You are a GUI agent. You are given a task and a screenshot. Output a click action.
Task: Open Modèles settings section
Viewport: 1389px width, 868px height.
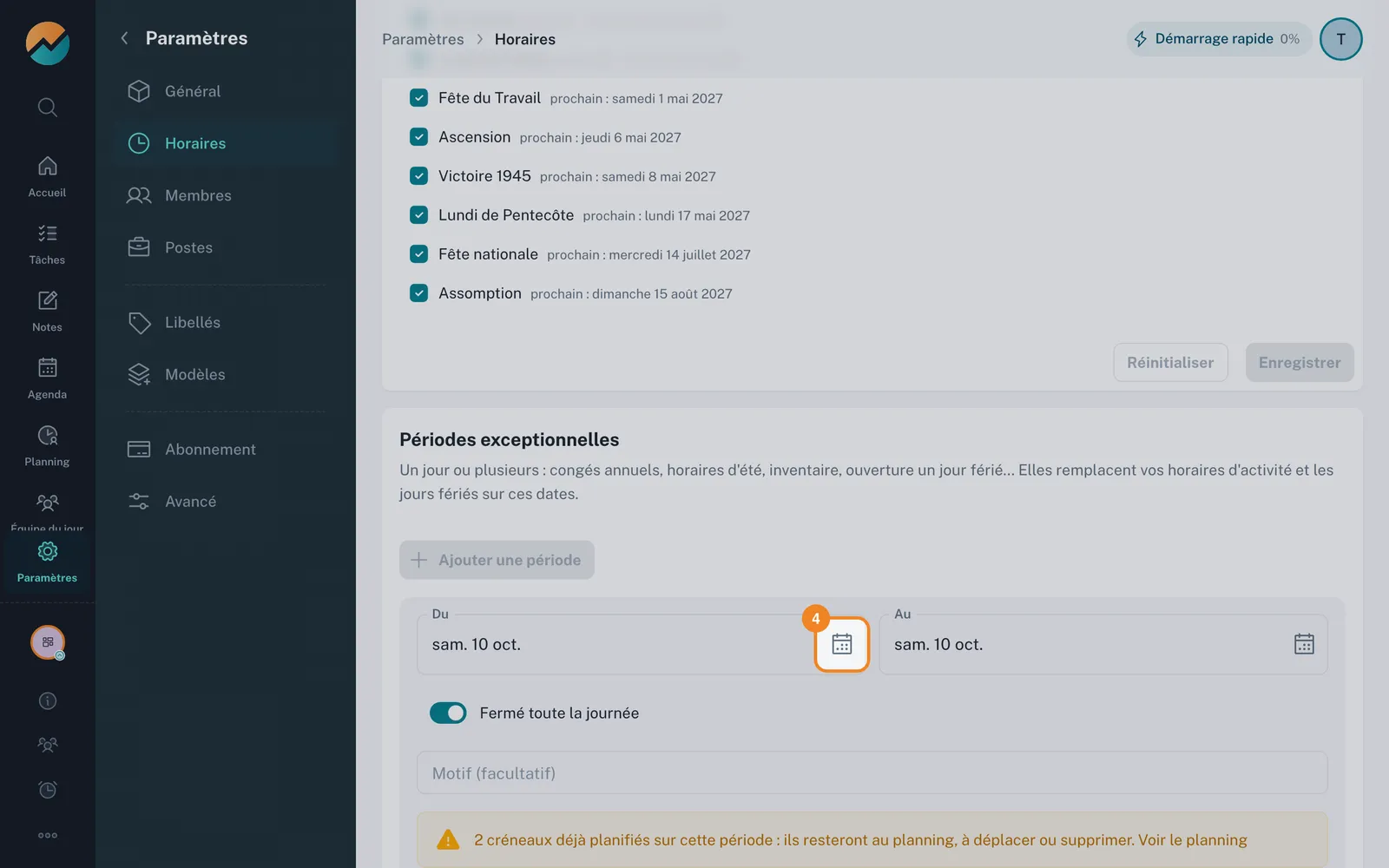226,374
